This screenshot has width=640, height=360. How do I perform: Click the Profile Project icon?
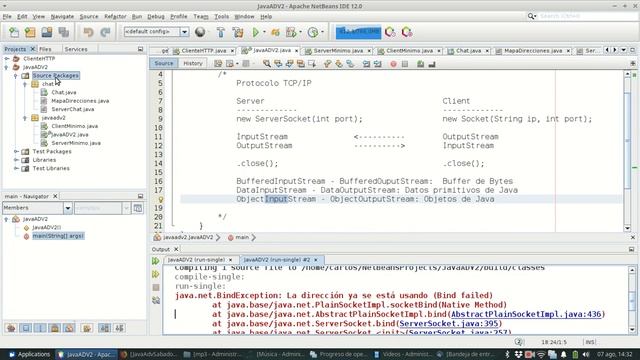click(x=291, y=32)
